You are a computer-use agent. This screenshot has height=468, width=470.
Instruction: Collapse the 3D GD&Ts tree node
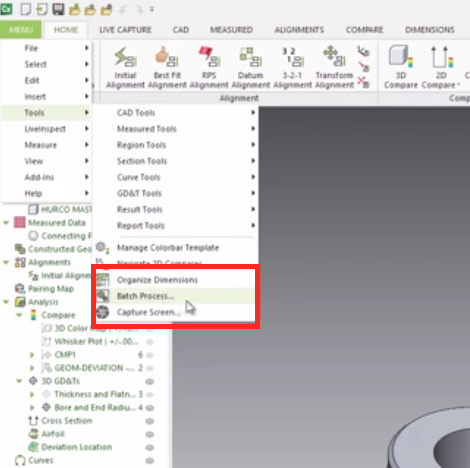tap(19, 381)
